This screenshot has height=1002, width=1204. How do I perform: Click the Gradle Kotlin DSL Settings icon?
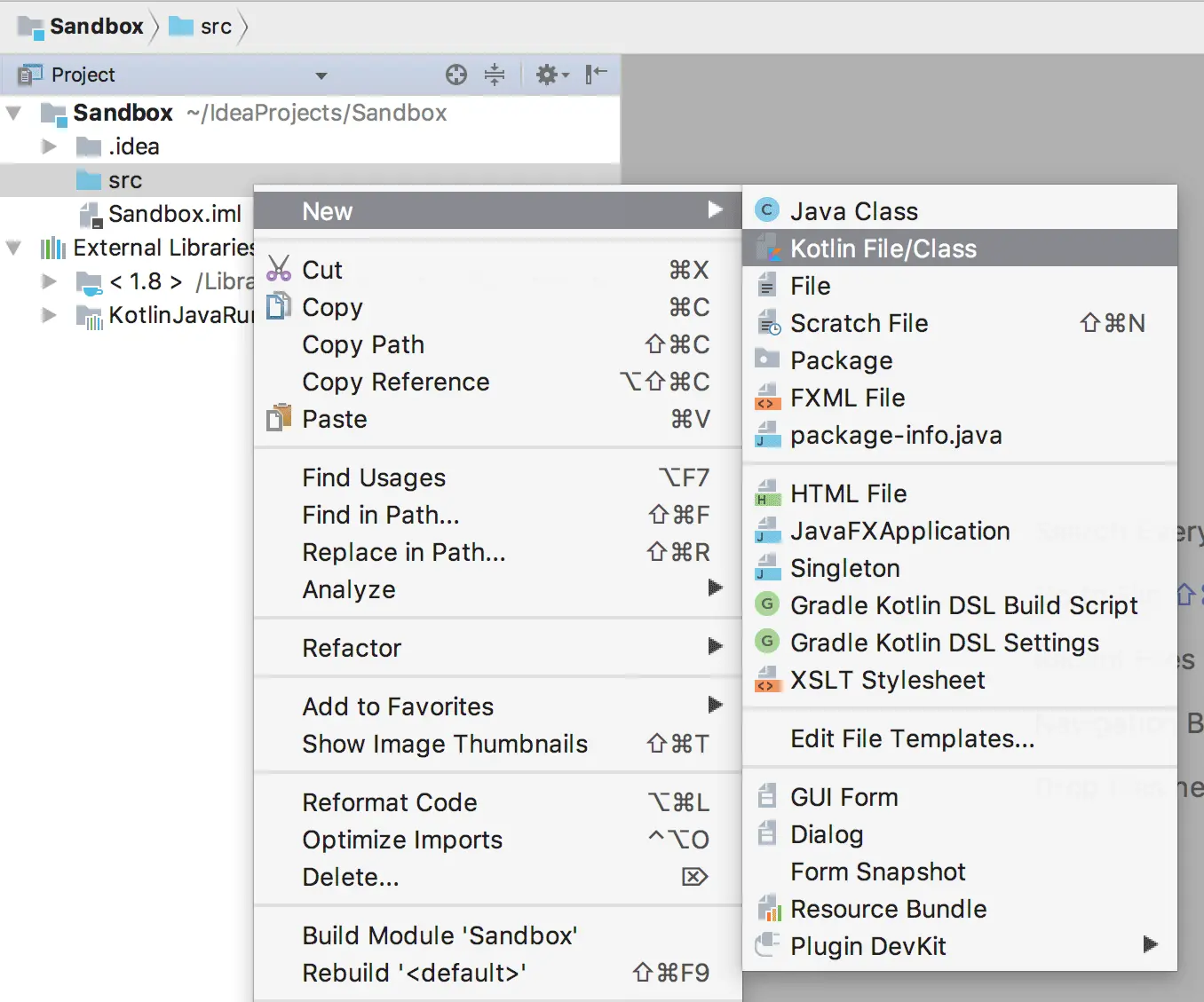(767, 641)
